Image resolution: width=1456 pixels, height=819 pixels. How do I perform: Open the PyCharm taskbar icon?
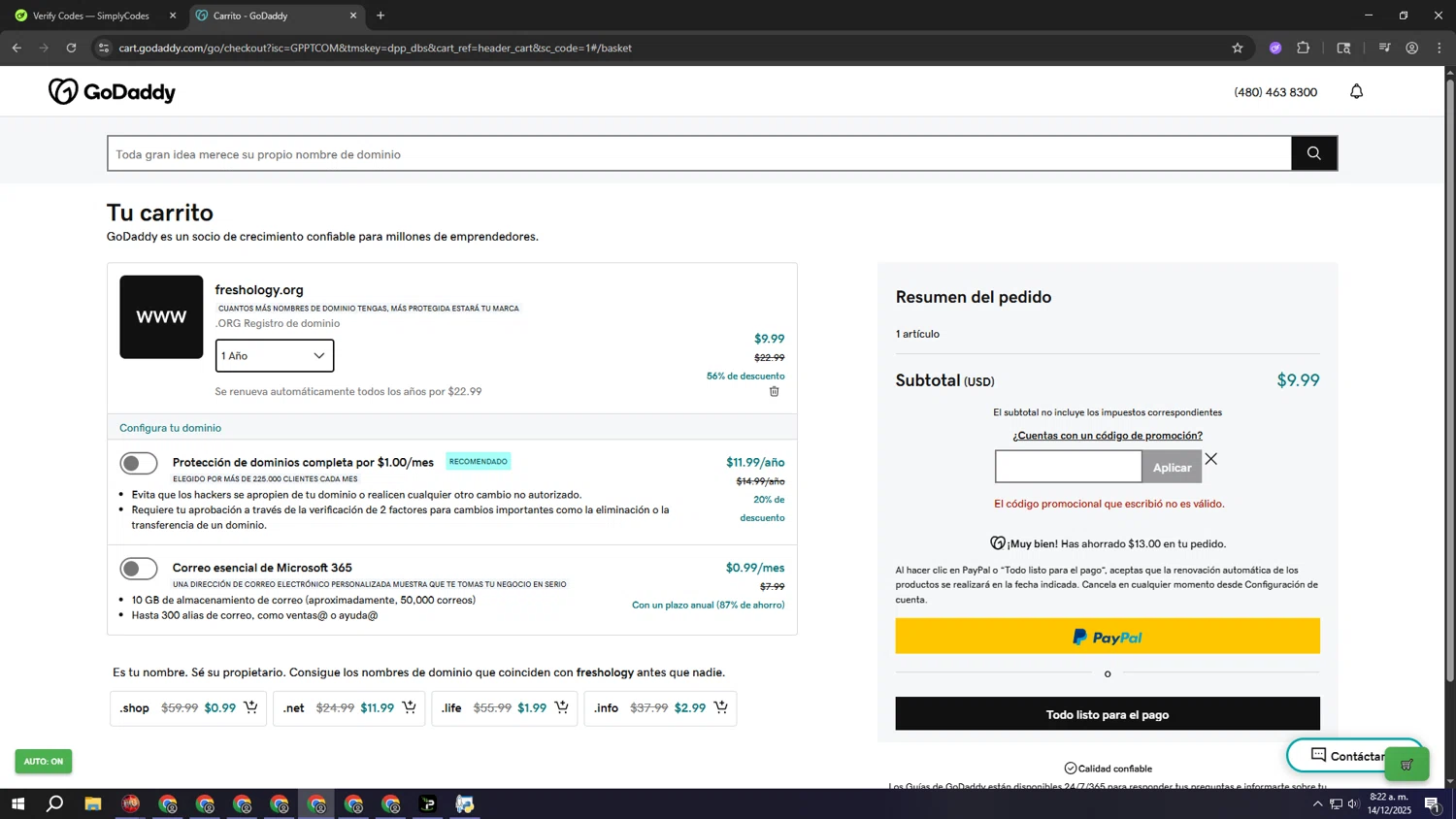[x=428, y=803]
